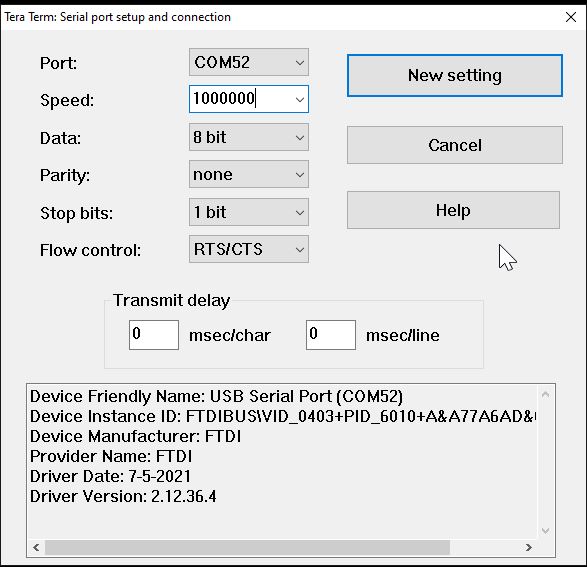Open the Flow control dropdown (RTS/CTS)
The image size is (587, 567).
249,249
